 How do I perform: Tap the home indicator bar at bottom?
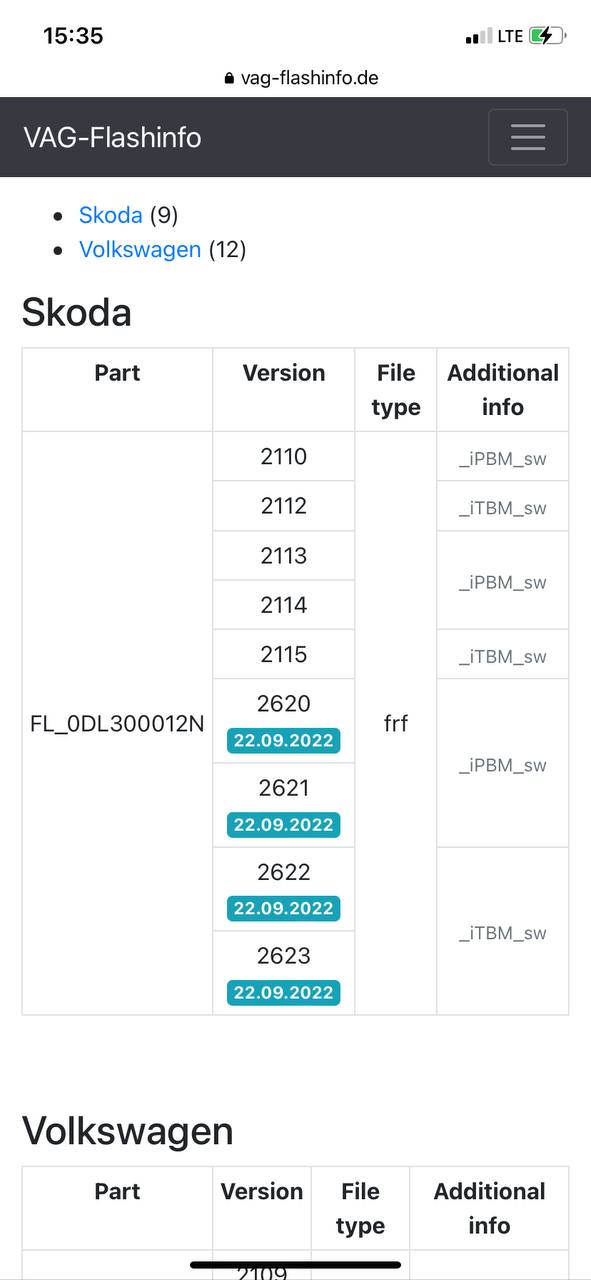click(x=296, y=1265)
